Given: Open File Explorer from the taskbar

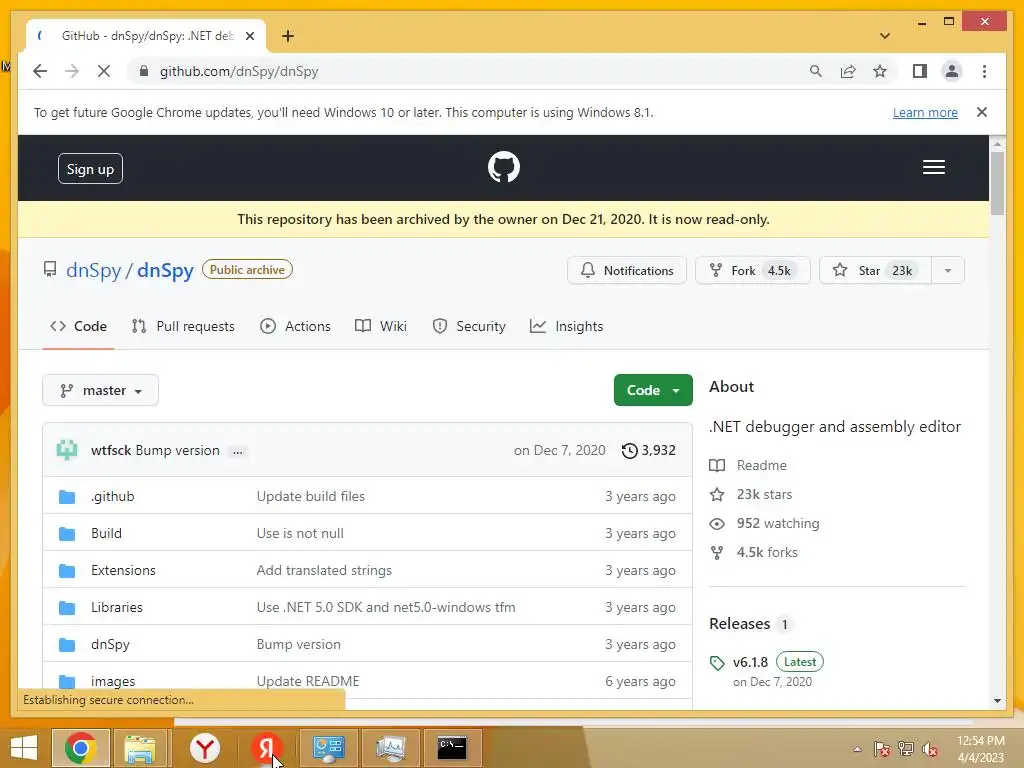Looking at the screenshot, I should pyautogui.click(x=141, y=748).
